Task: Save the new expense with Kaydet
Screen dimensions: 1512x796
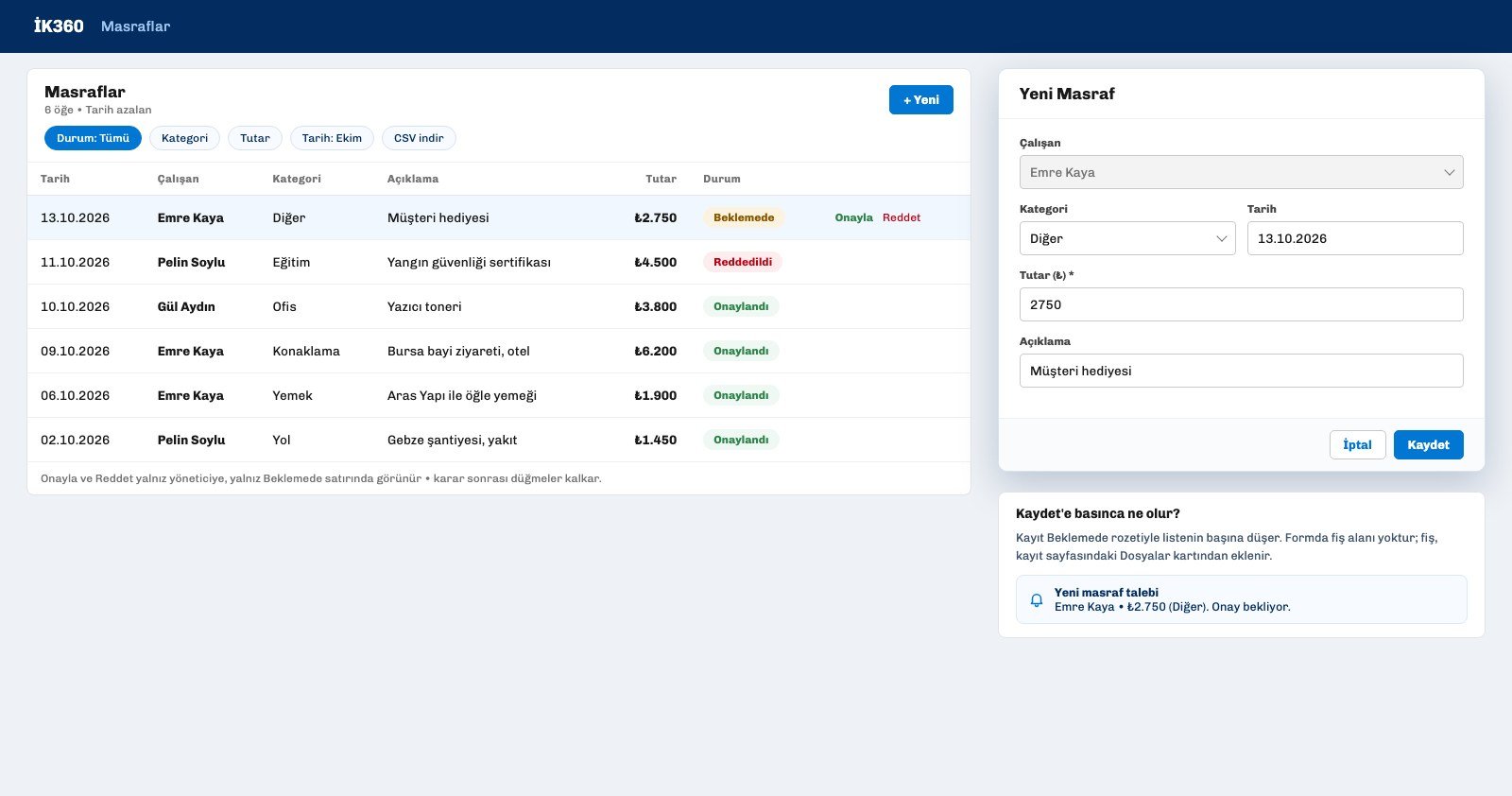Action: [1429, 445]
